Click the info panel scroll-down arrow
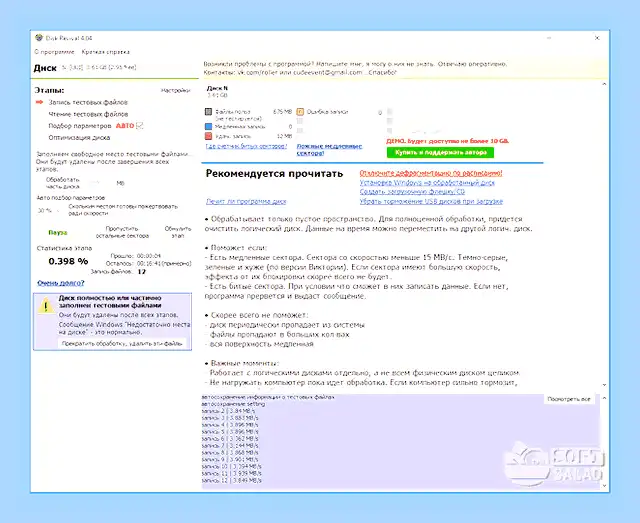This screenshot has width=640, height=523. [x=604, y=385]
